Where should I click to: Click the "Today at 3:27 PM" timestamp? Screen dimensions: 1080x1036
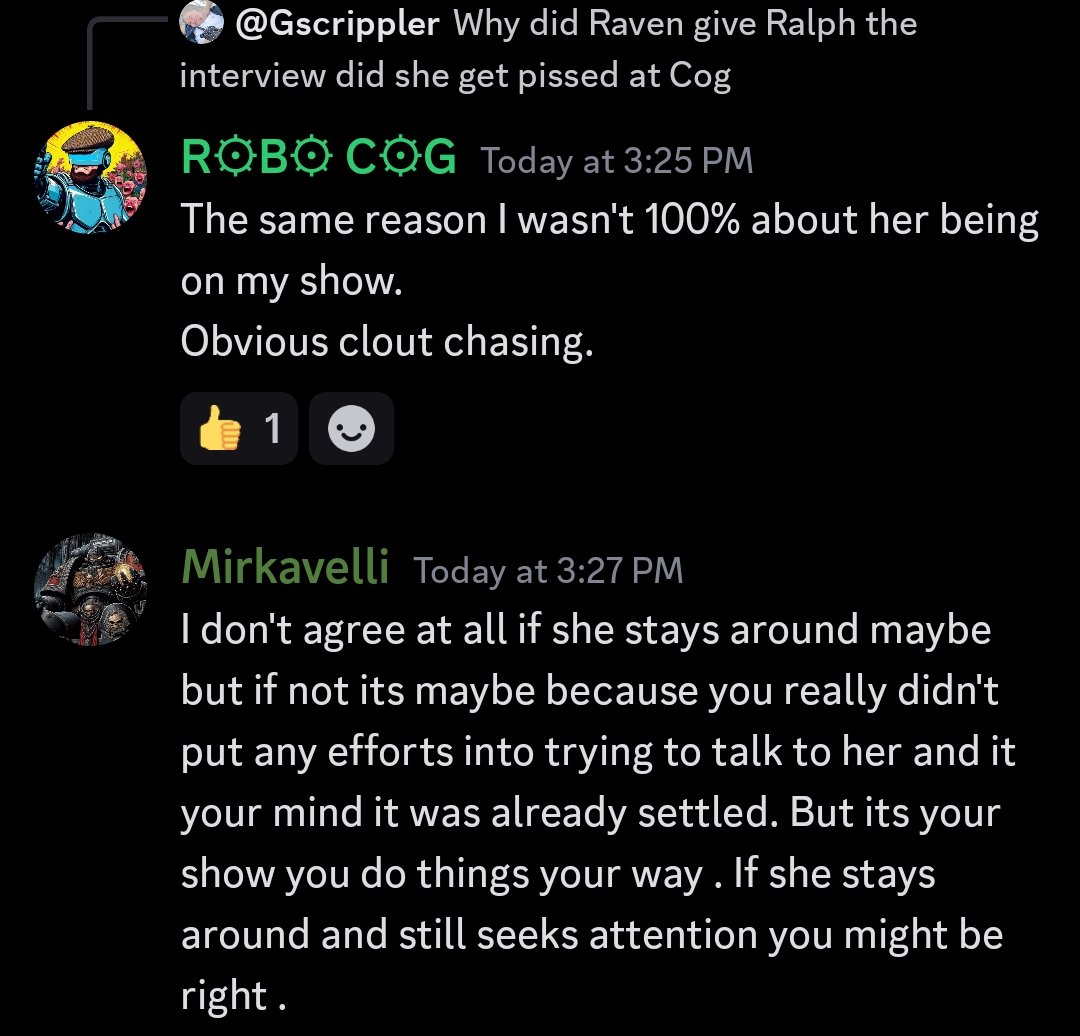pos(548,571)
